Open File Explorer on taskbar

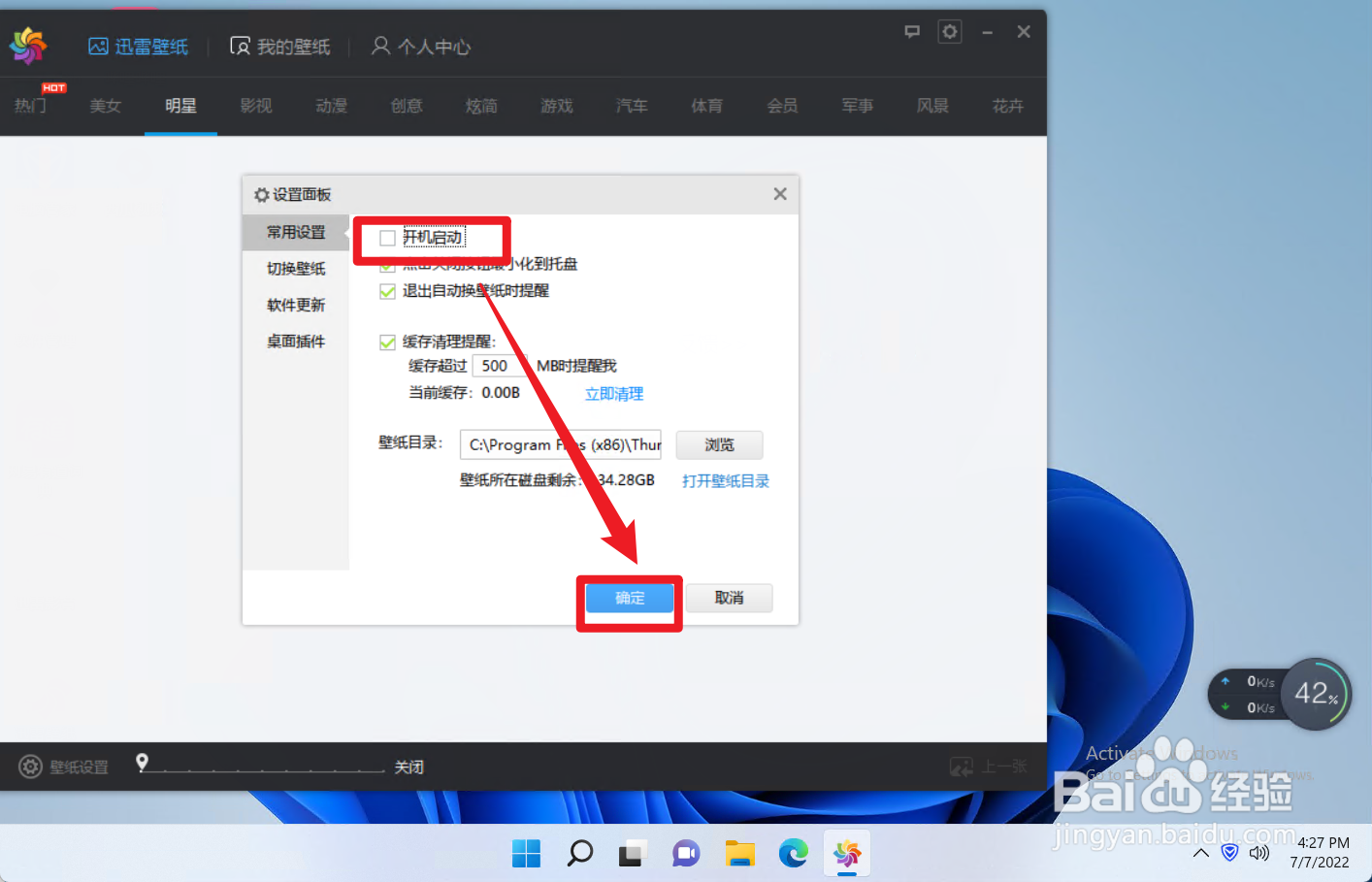point(739,854)
